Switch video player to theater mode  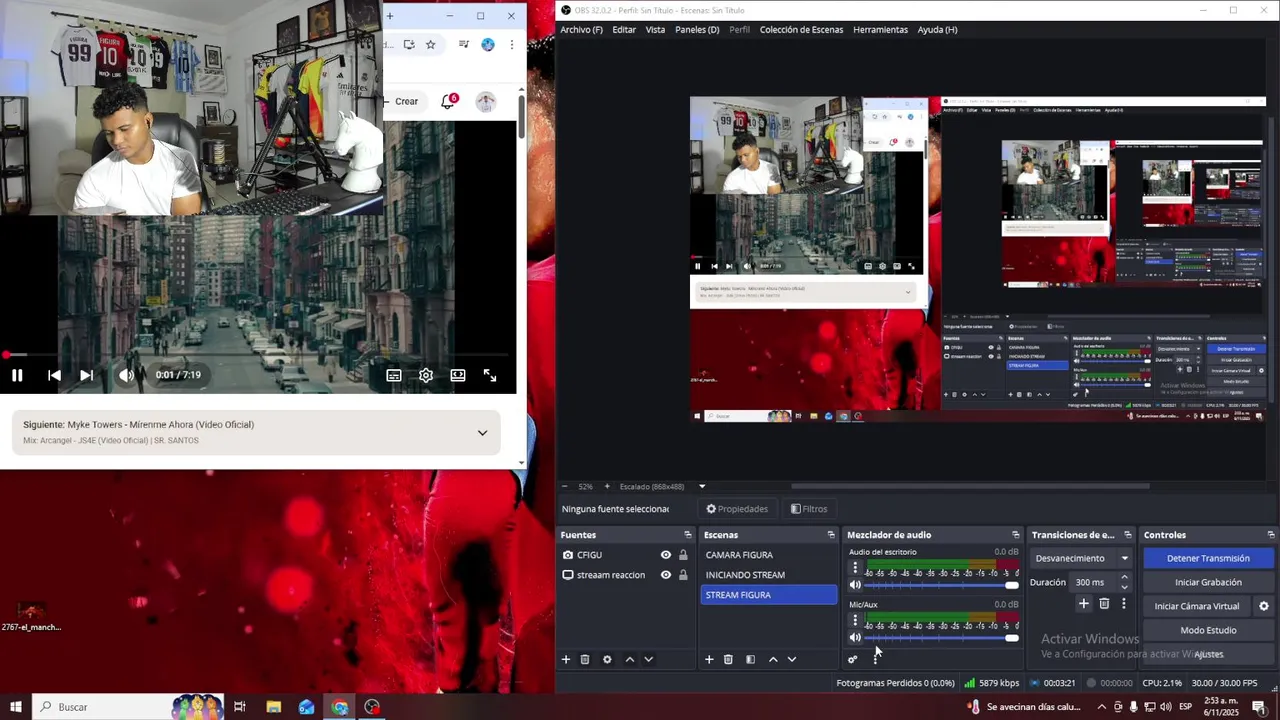pos(458,375)
